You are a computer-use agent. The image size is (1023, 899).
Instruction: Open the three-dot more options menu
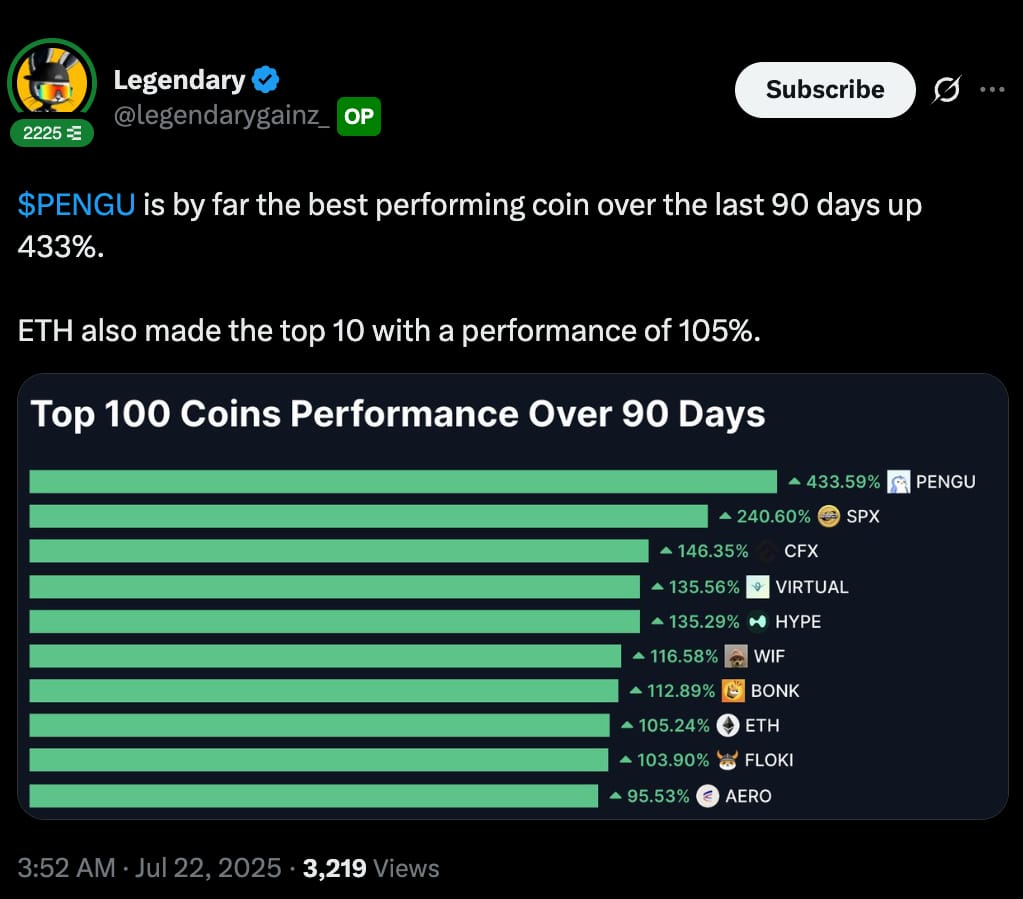[x=992, y=89]
